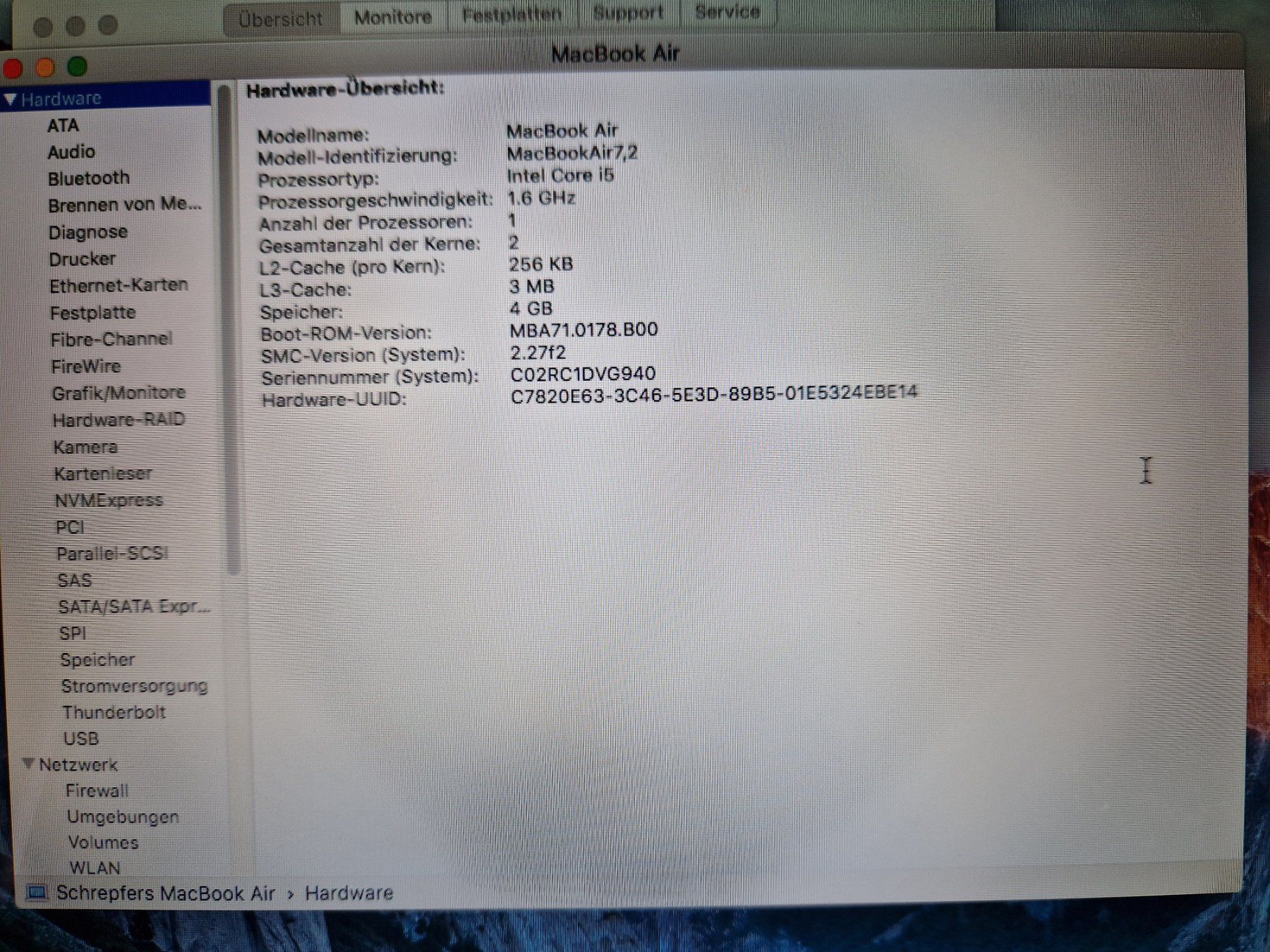This screenshot has height=952, width=1270.
Task: Select WLAN under Netzwerk
Action: pos(95,868)
